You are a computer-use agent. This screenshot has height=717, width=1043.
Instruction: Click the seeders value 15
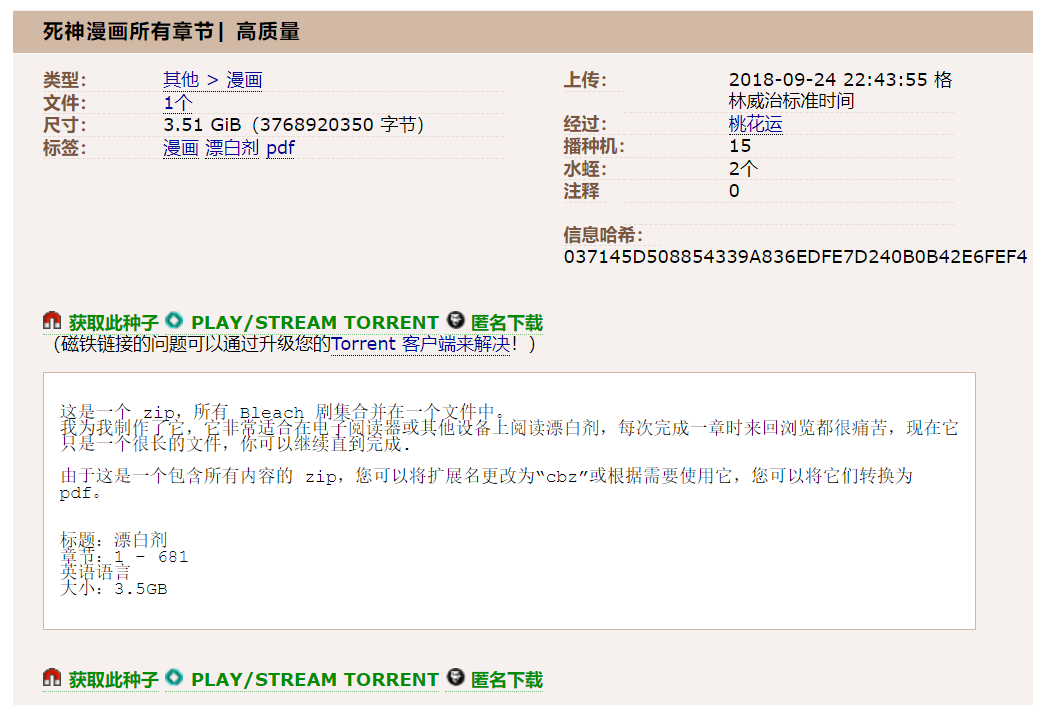(x=740, y=146)
